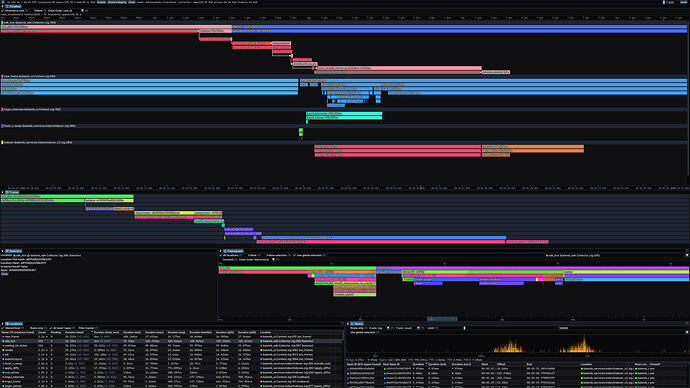Toggle At least 1 span checkbox
This screenshot has height=388, width=690.
[51, 328]
